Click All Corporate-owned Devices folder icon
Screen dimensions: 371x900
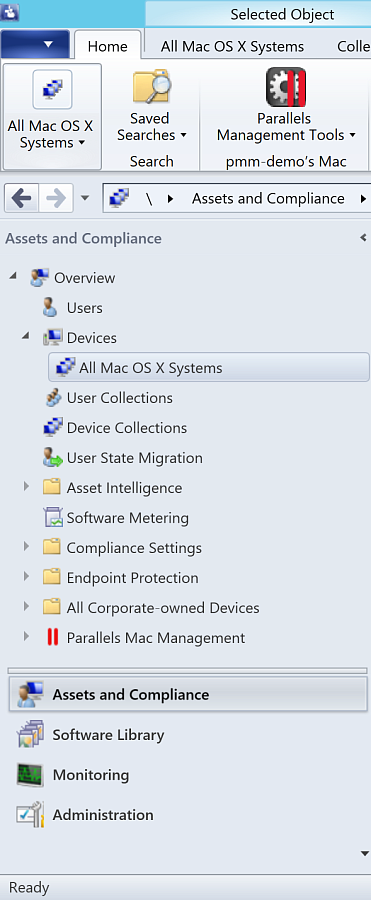coord(52,607)
